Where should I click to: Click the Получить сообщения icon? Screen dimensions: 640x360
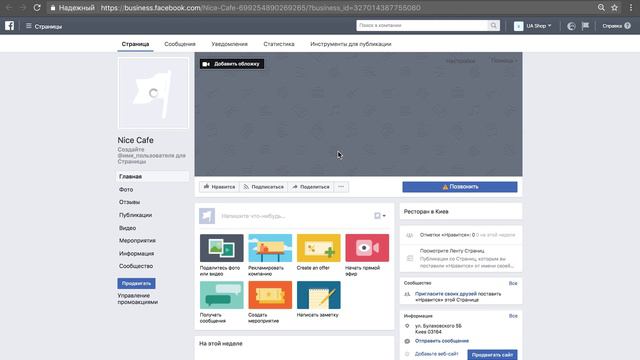[x=222, y=295]
